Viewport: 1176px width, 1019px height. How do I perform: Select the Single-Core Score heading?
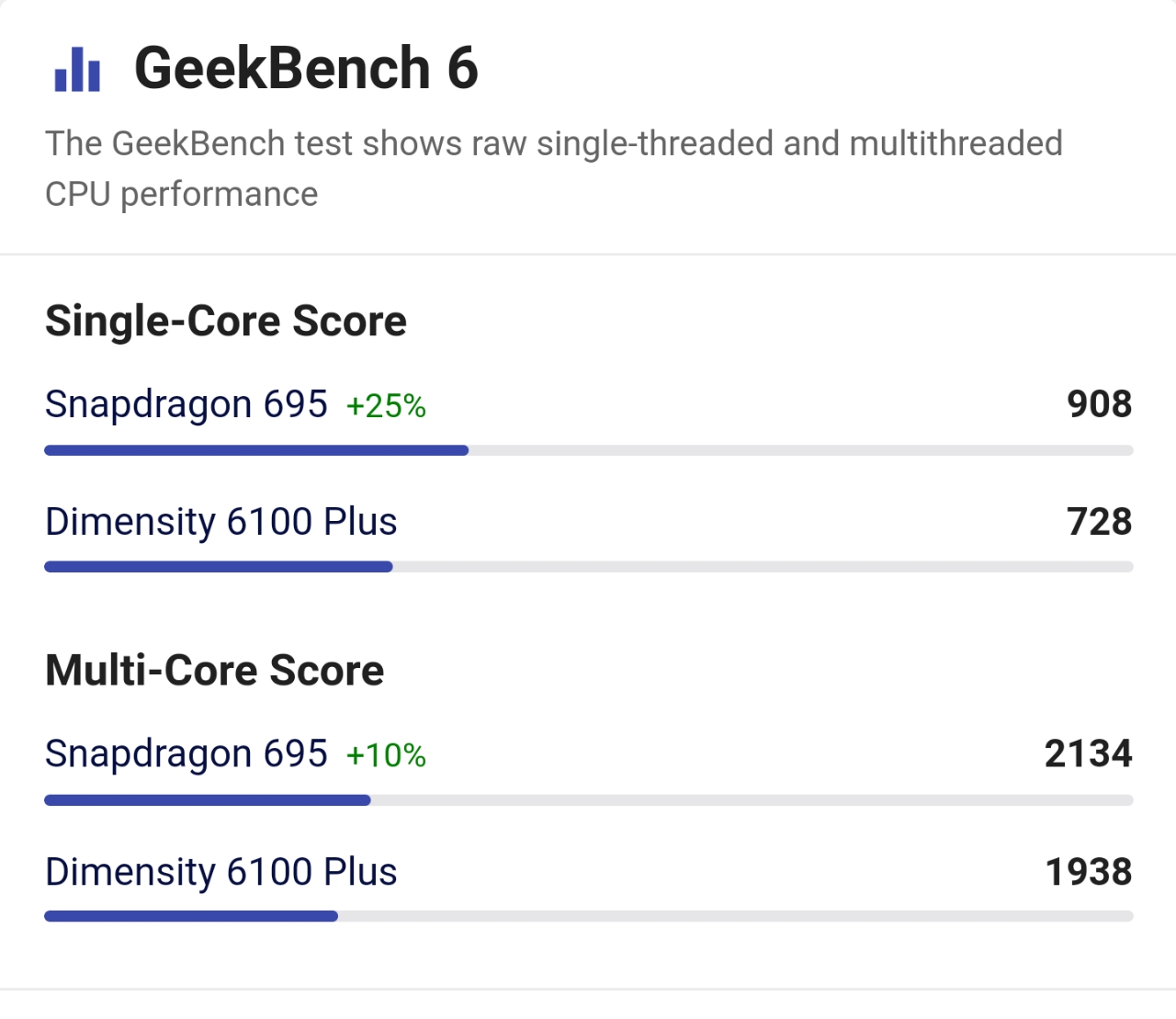(x=226, y=322)
